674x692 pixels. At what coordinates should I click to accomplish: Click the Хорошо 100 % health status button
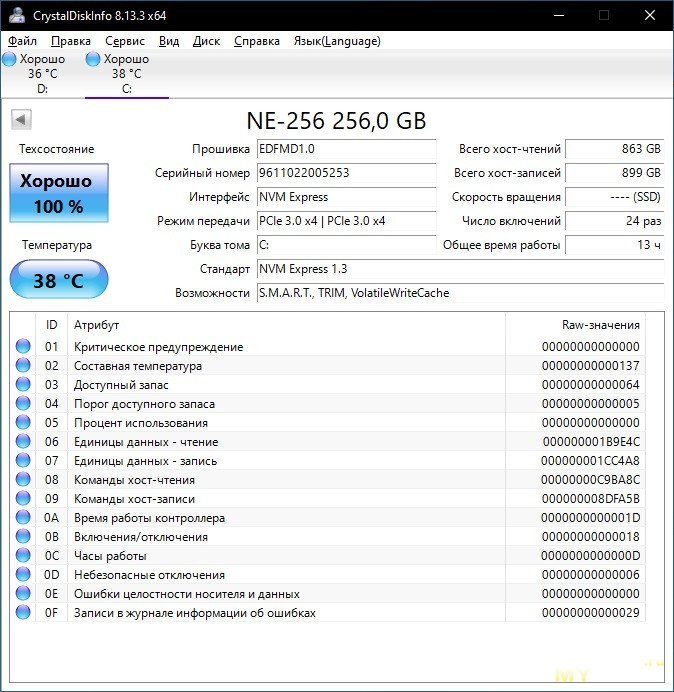pyautogui.click(x=58, y=193)
